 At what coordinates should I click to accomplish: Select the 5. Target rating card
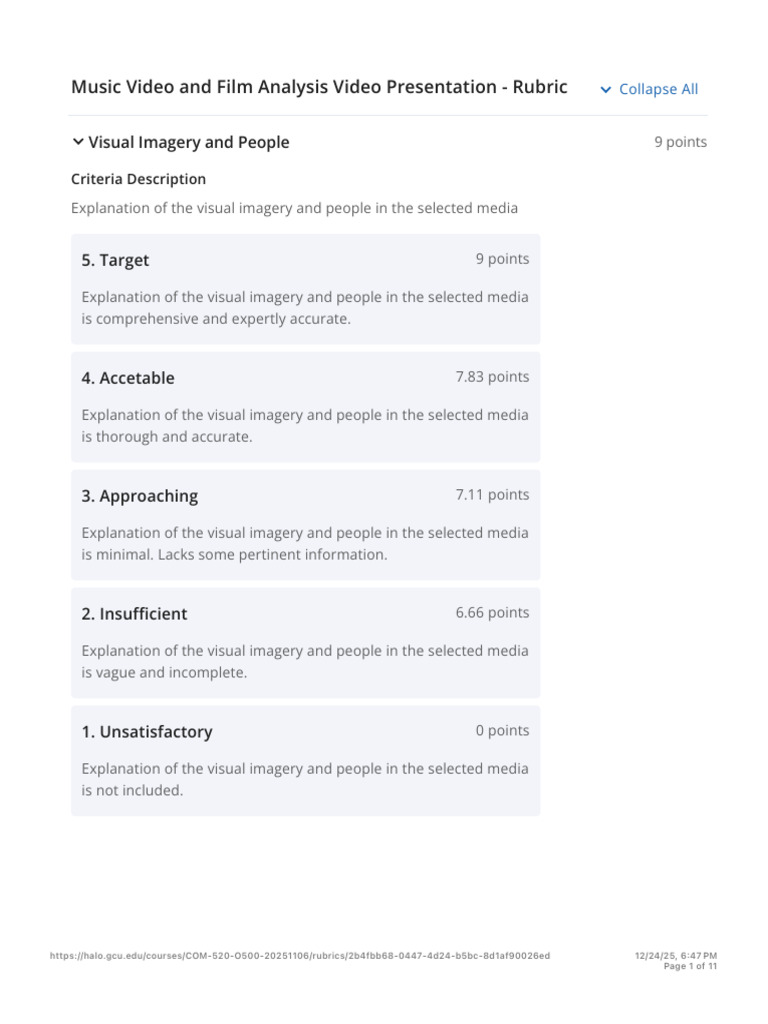pyautogui.click(x=306, y=289)
